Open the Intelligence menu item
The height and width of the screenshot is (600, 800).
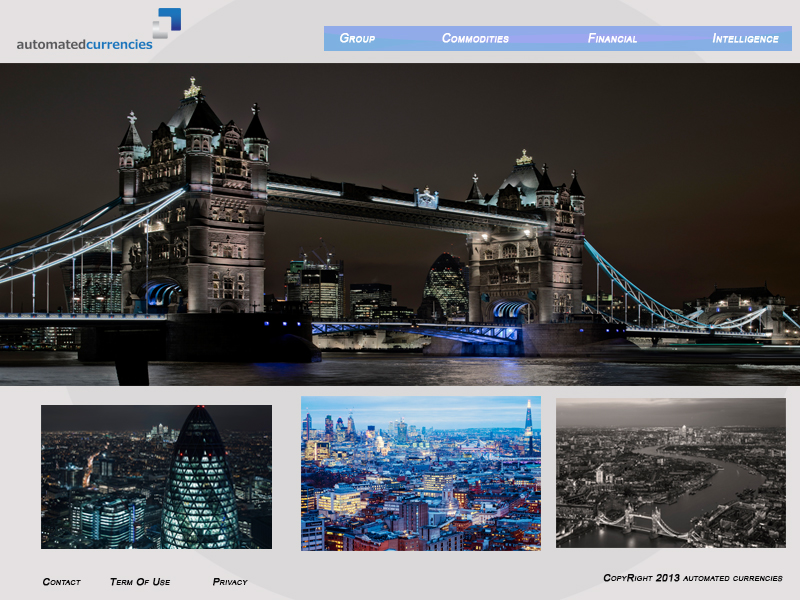745,39
